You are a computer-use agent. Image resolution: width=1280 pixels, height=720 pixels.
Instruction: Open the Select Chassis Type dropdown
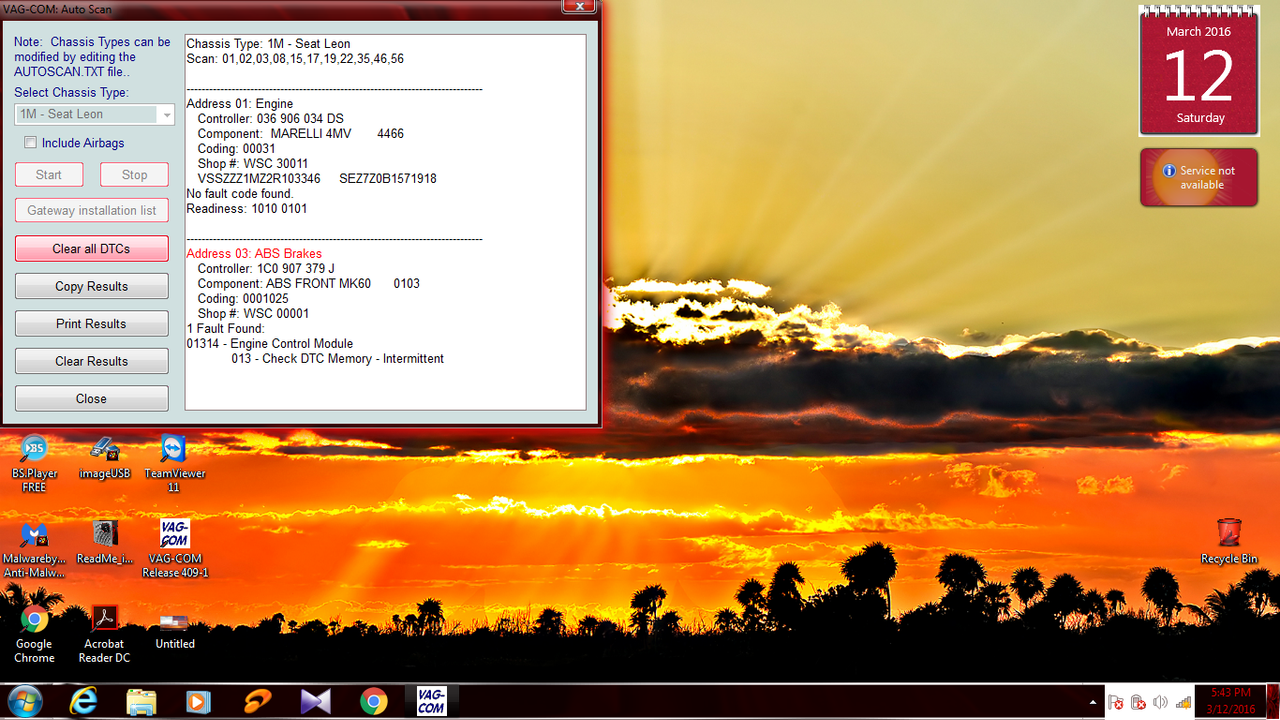coord(94,115)
